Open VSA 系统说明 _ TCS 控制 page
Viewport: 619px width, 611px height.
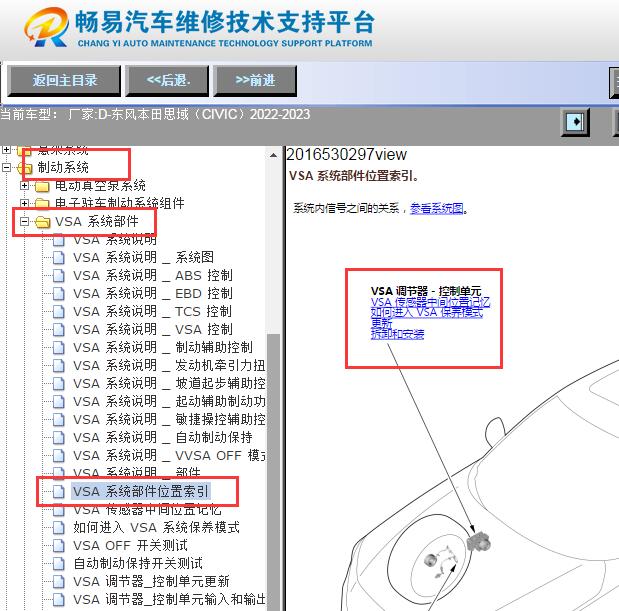click(x=152, y=311)
